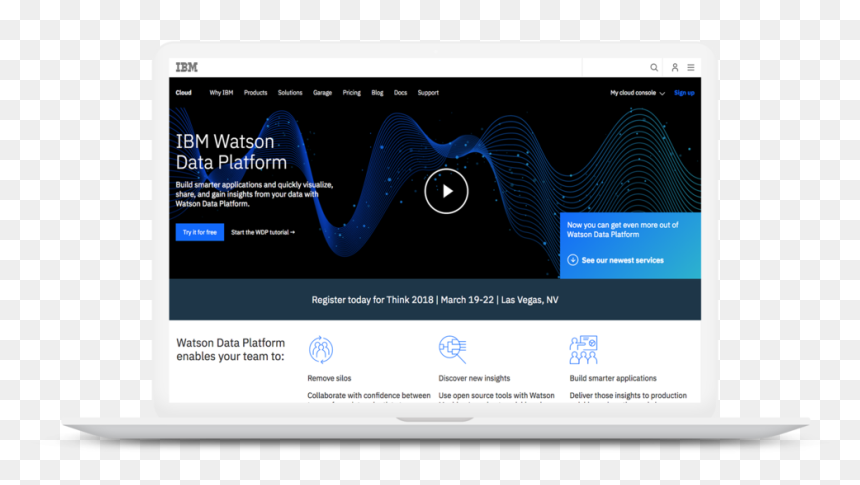Open Why IBM menu item
The image size is (860, 485).
[x=221, y=93]
